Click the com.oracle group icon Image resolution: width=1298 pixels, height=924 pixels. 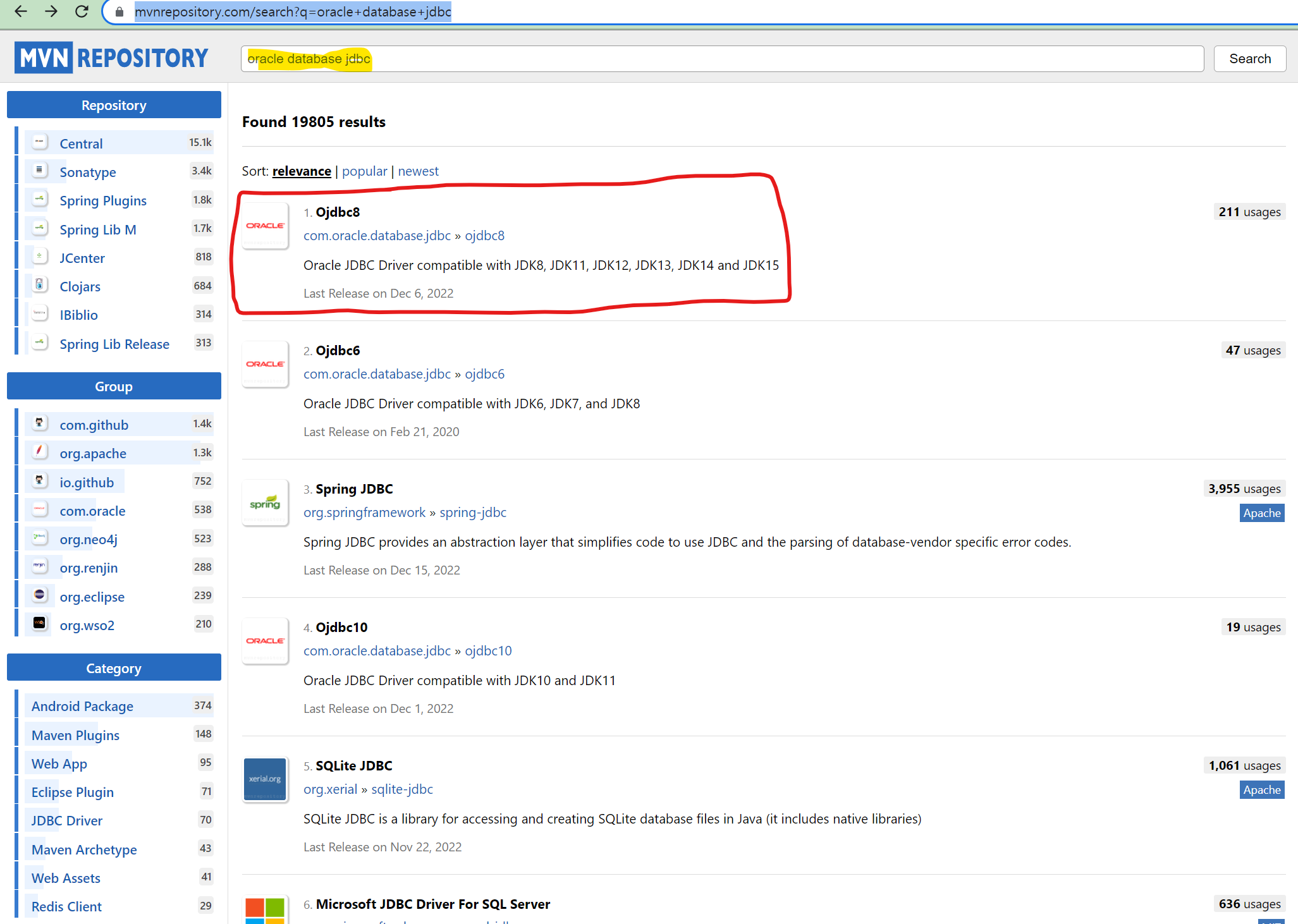point(39,509)
